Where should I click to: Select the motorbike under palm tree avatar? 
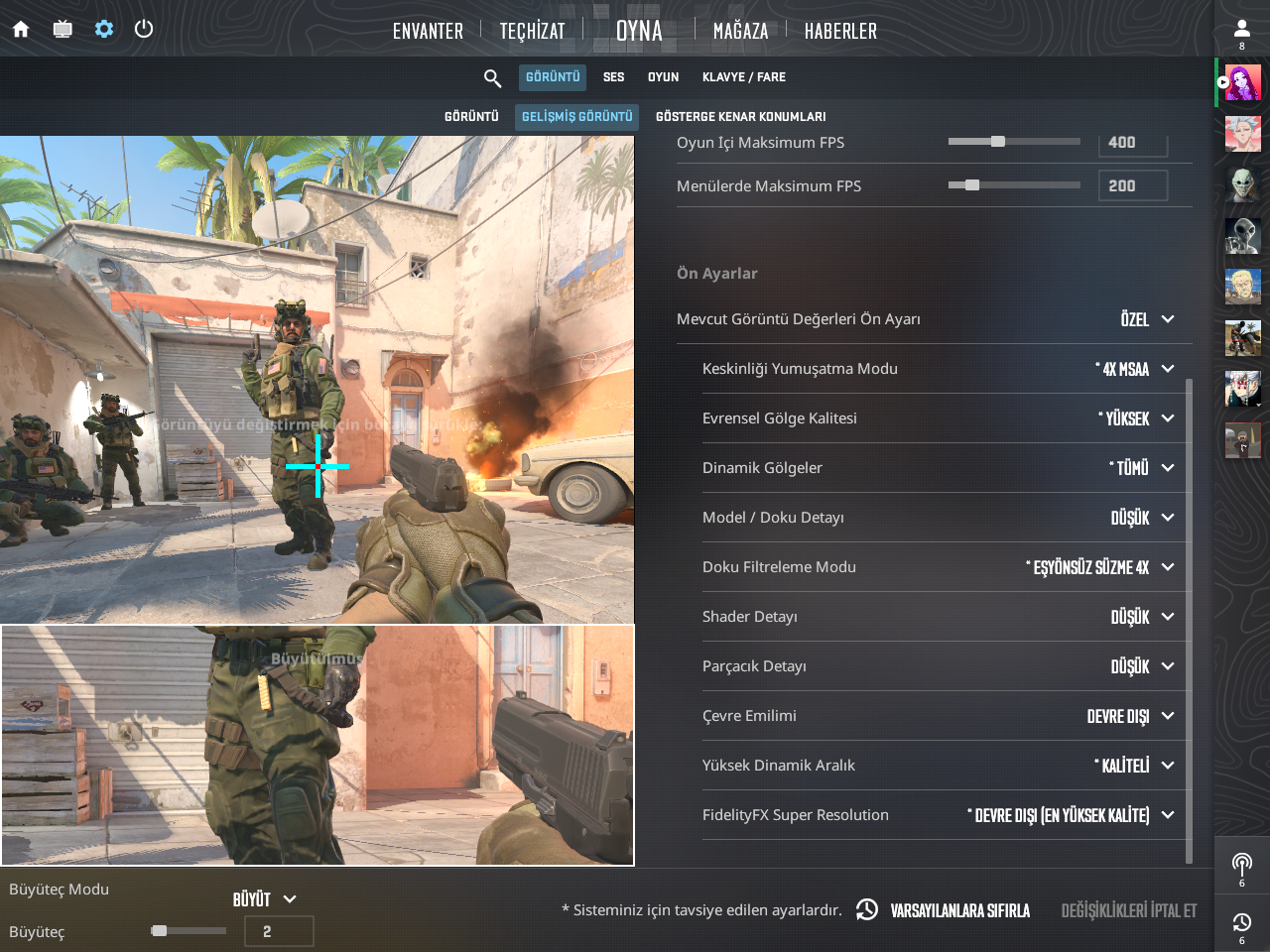pyautogui.click(x=1242, y=338)
